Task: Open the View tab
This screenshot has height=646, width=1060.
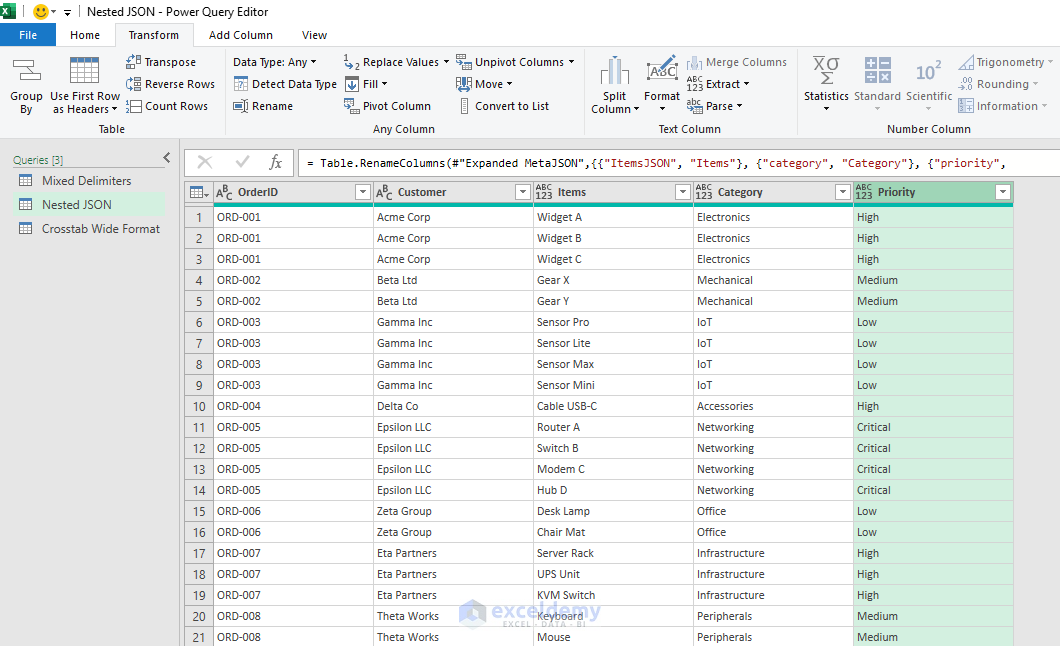Action: pos(314,35)
